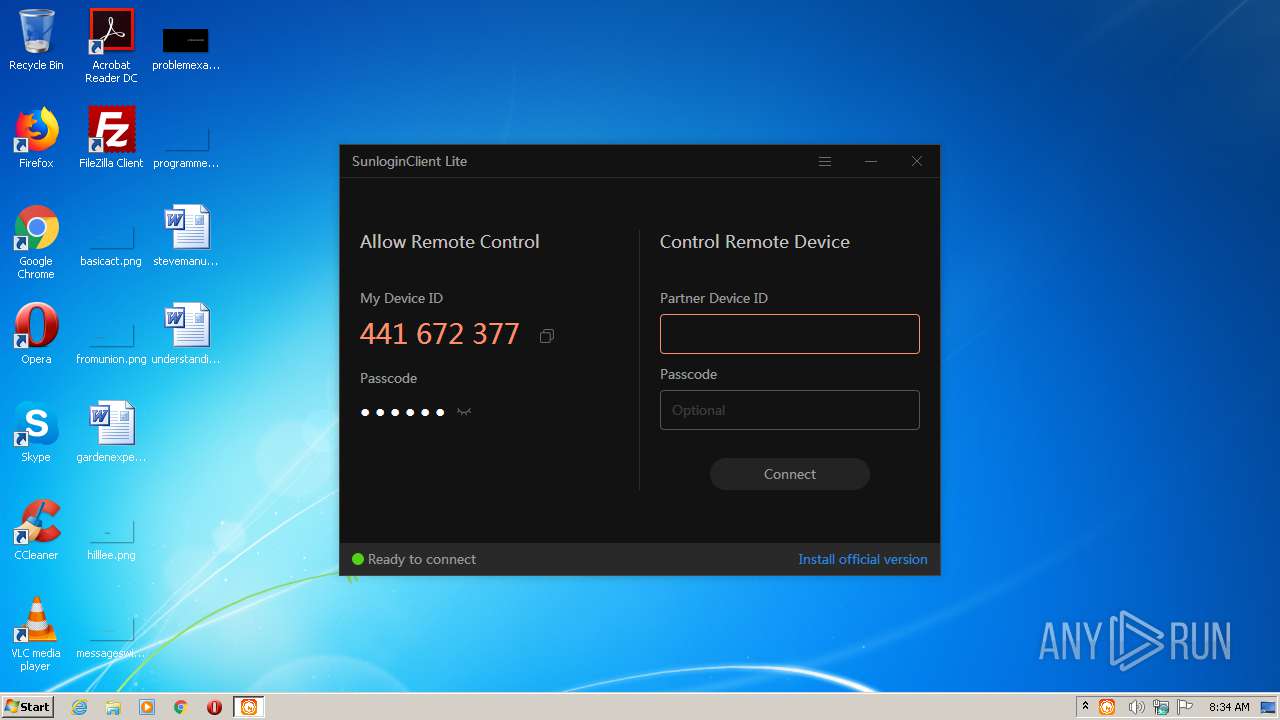
Task: Click the green Ready to connect indicator
Action: (x=358, y=559)
